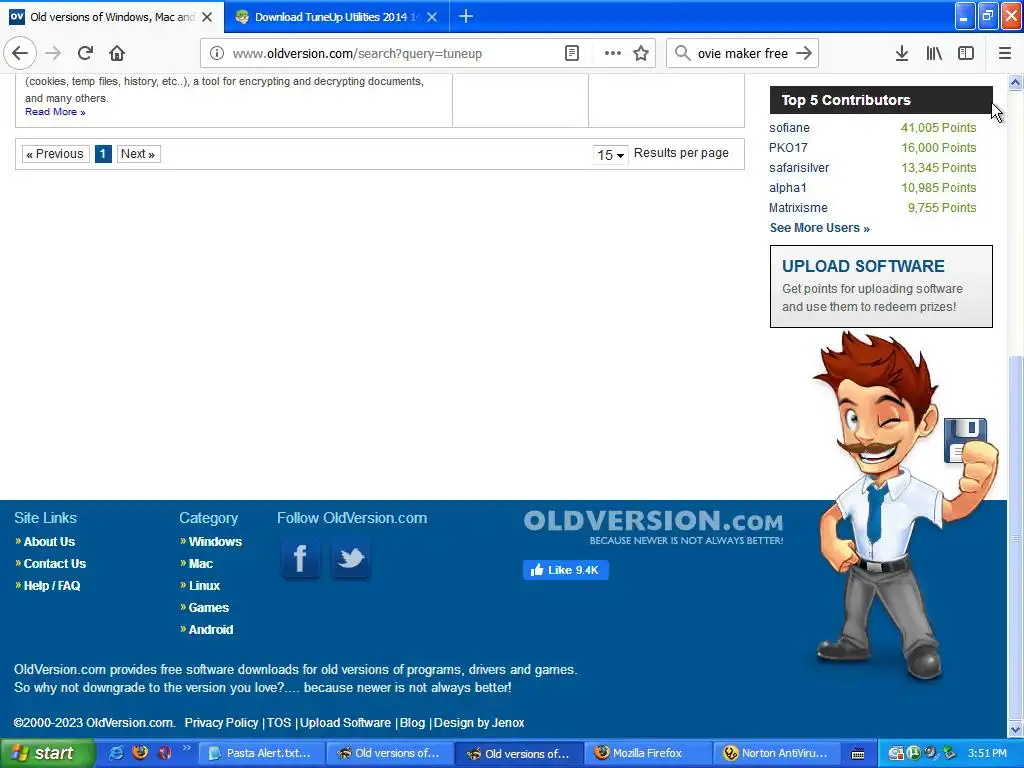Open contributor alpha1's profile
This screenshot has width=1024, height=768.
click(788, 187)
